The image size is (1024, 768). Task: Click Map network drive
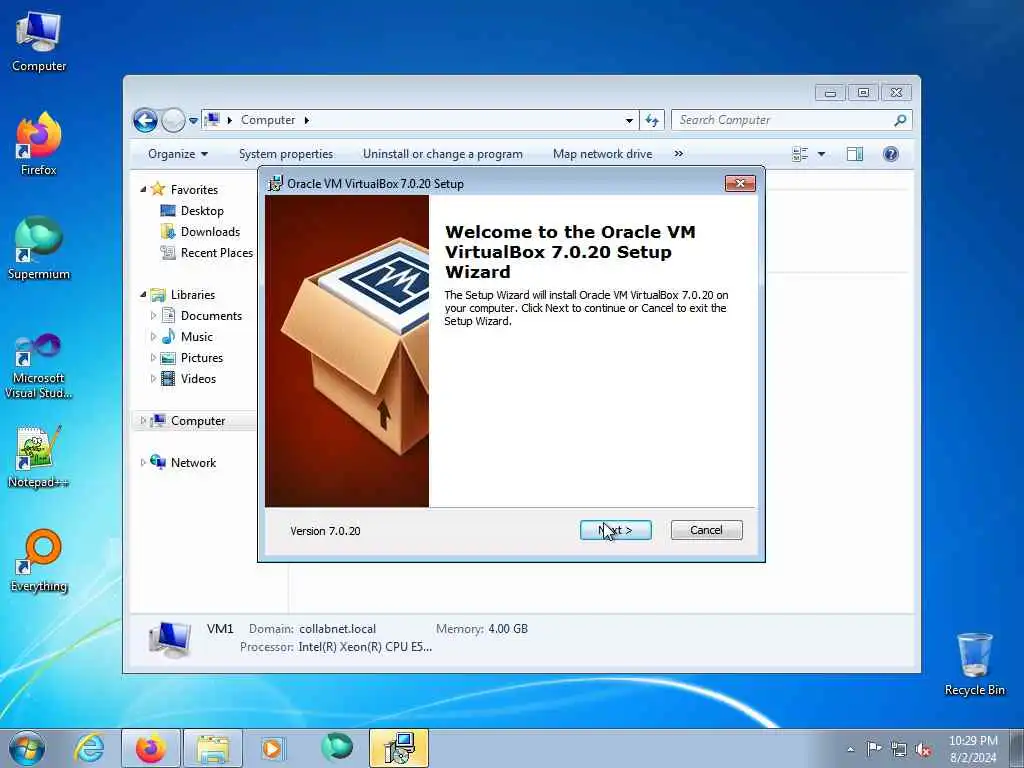coord(602,154)
